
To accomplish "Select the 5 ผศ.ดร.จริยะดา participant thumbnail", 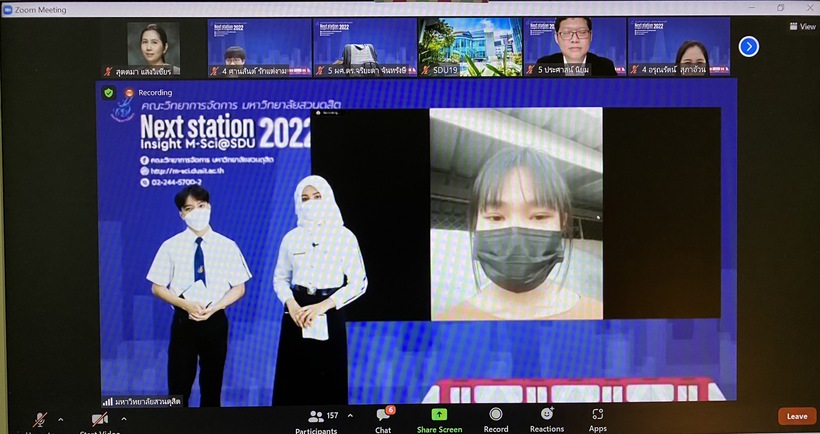I will [365, 48].
